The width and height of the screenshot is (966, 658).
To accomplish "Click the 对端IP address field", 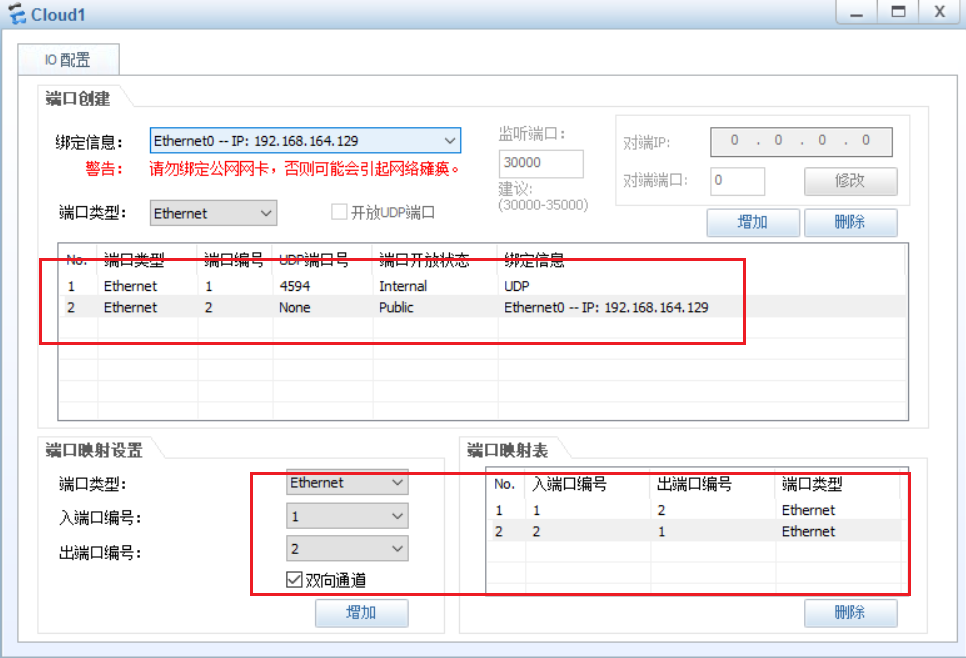I will 801,141.
